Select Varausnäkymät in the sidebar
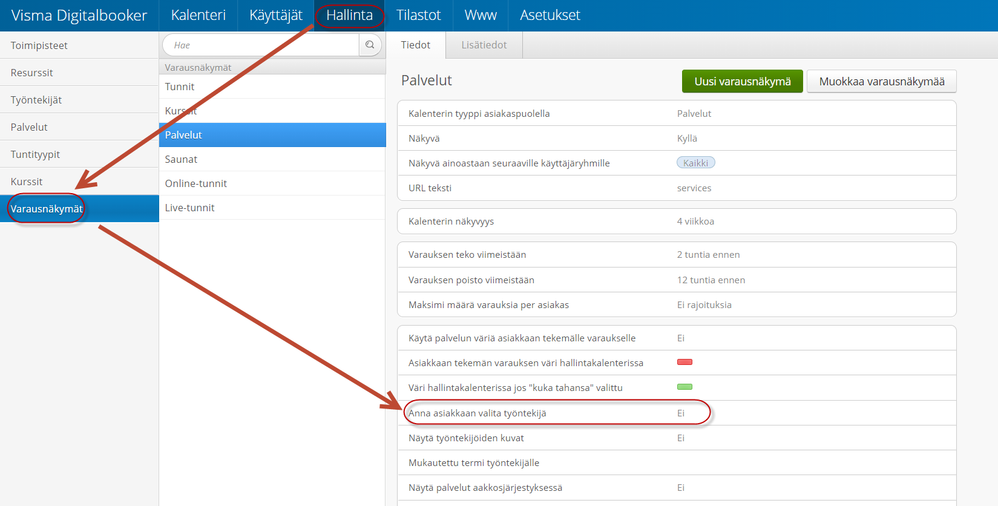The height and width of the screenshot is (506, 998). point(80,209)
